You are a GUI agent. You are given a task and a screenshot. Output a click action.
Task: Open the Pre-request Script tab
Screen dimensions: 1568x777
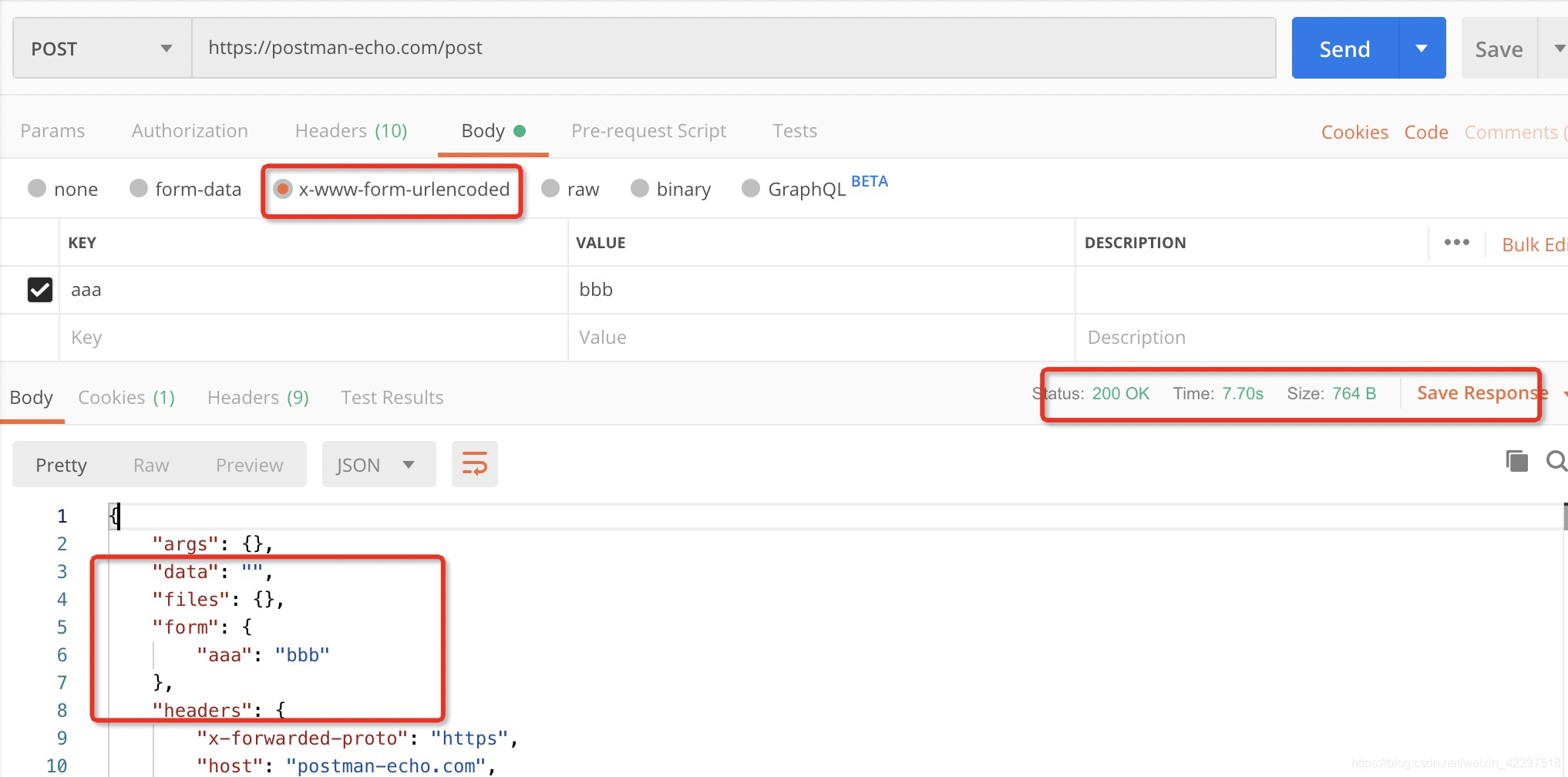pos(648,130)
